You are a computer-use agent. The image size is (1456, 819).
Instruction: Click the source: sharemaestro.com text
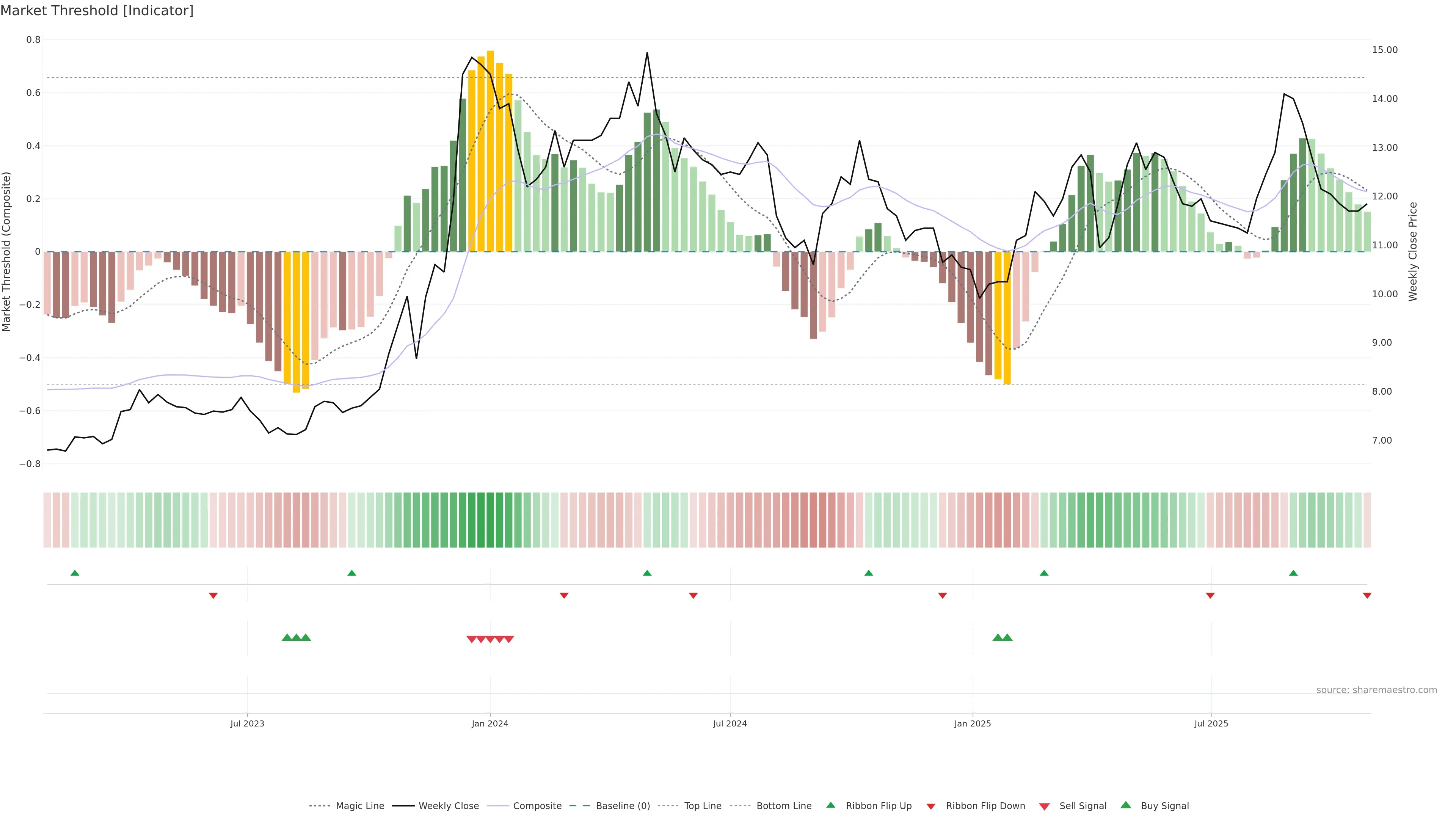tap(1376, 690)
